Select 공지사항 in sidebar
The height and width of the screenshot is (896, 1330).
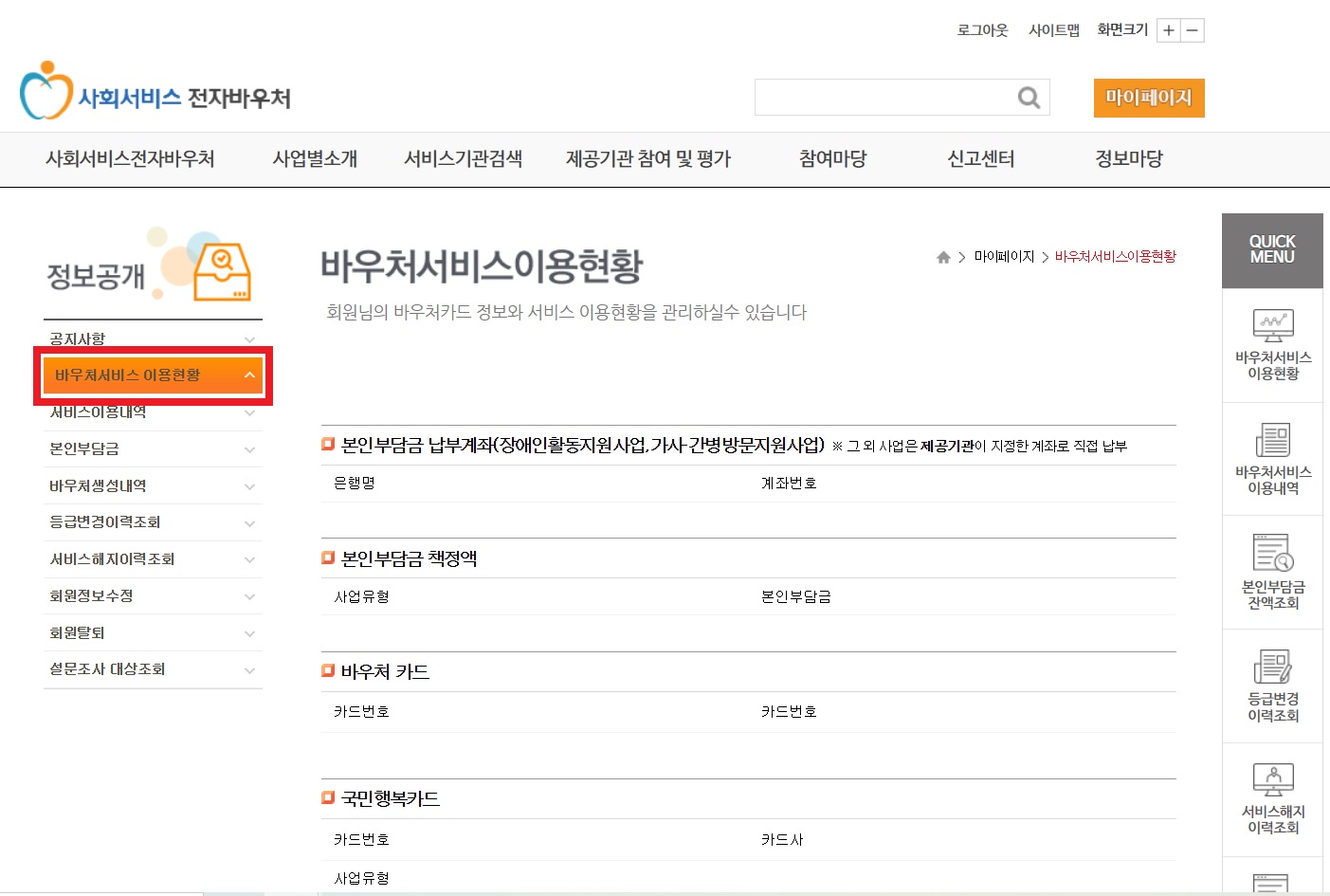pyautogui.click(x=153, y=339)
